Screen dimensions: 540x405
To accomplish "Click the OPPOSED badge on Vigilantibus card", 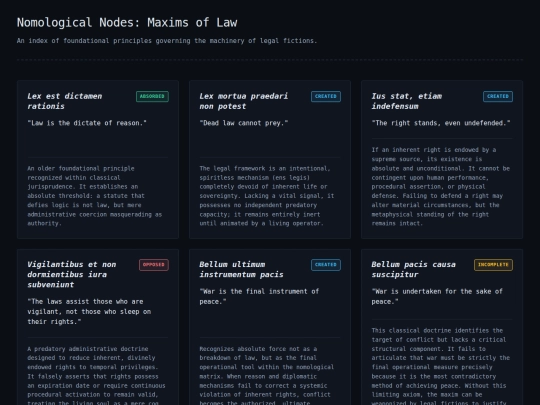I will [154, 265].
